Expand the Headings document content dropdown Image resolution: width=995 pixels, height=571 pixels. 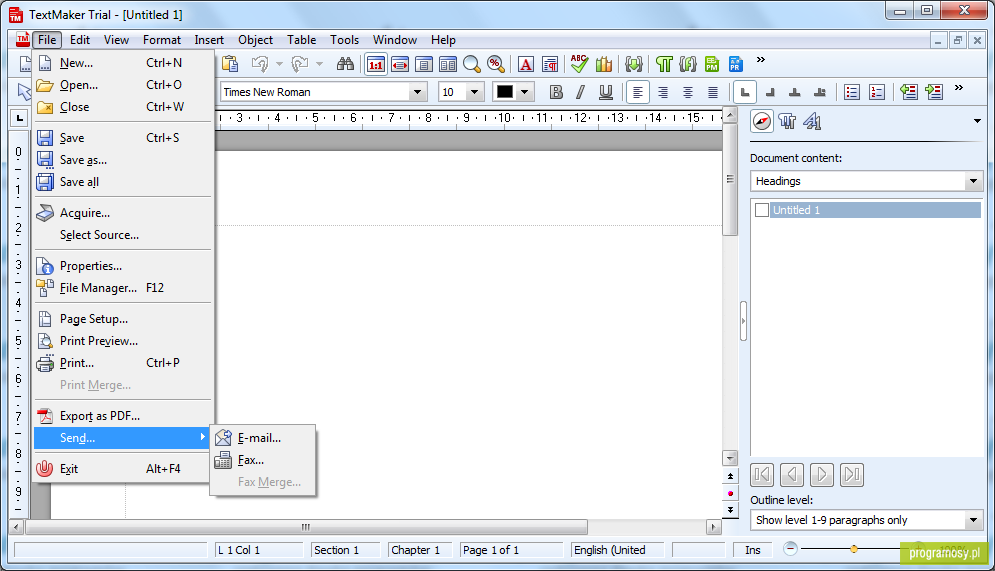(973, 181)
